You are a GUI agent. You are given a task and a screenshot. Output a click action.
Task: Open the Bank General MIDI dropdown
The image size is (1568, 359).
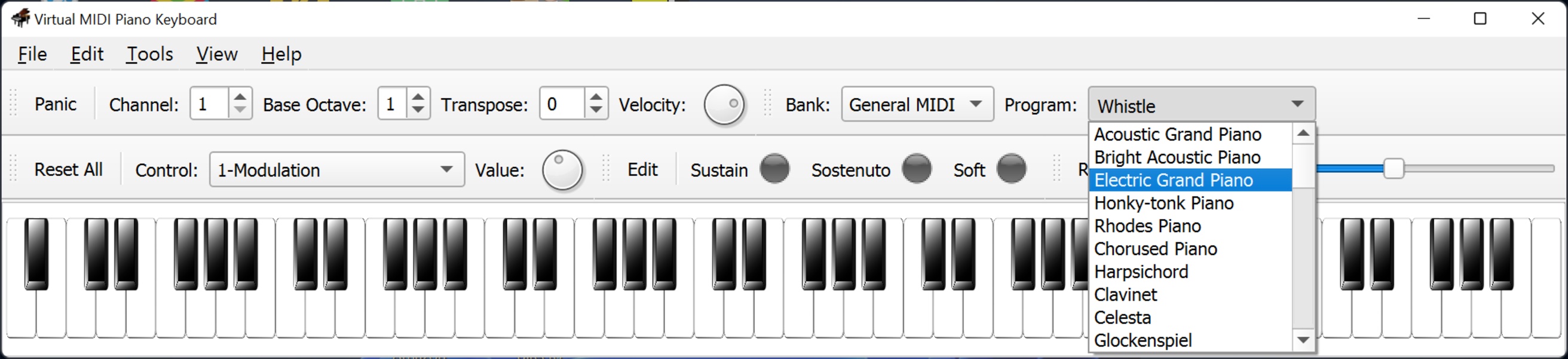[x=917, y=104]
